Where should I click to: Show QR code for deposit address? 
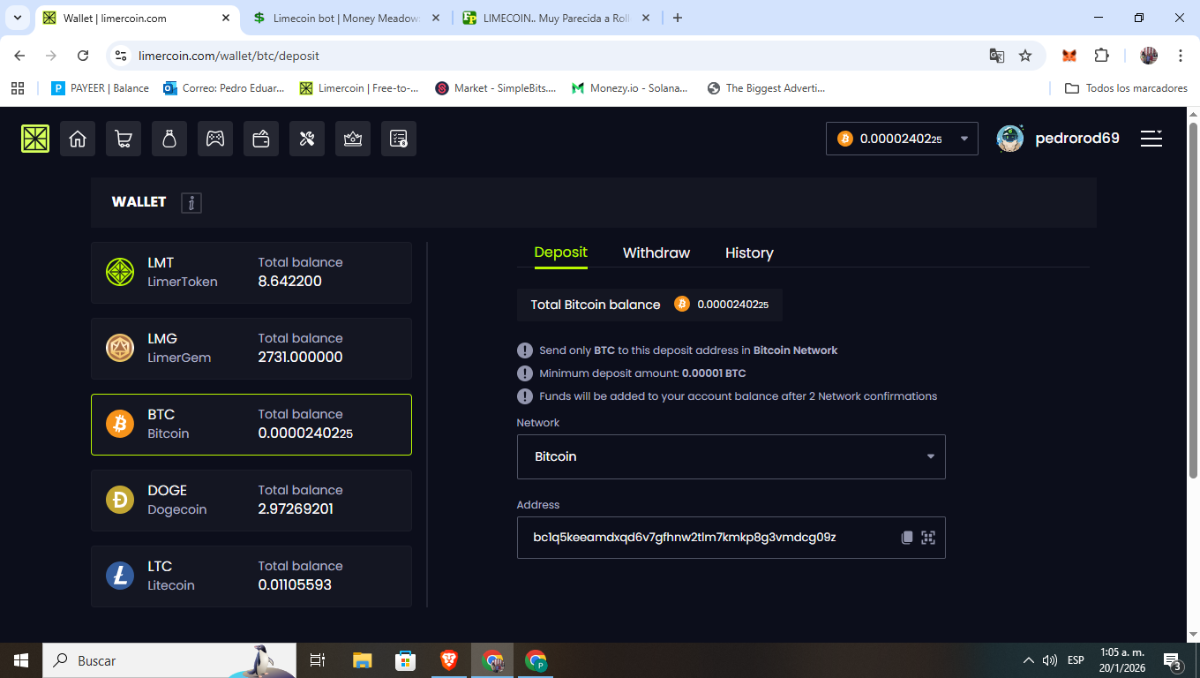click(x=928, y=537)
